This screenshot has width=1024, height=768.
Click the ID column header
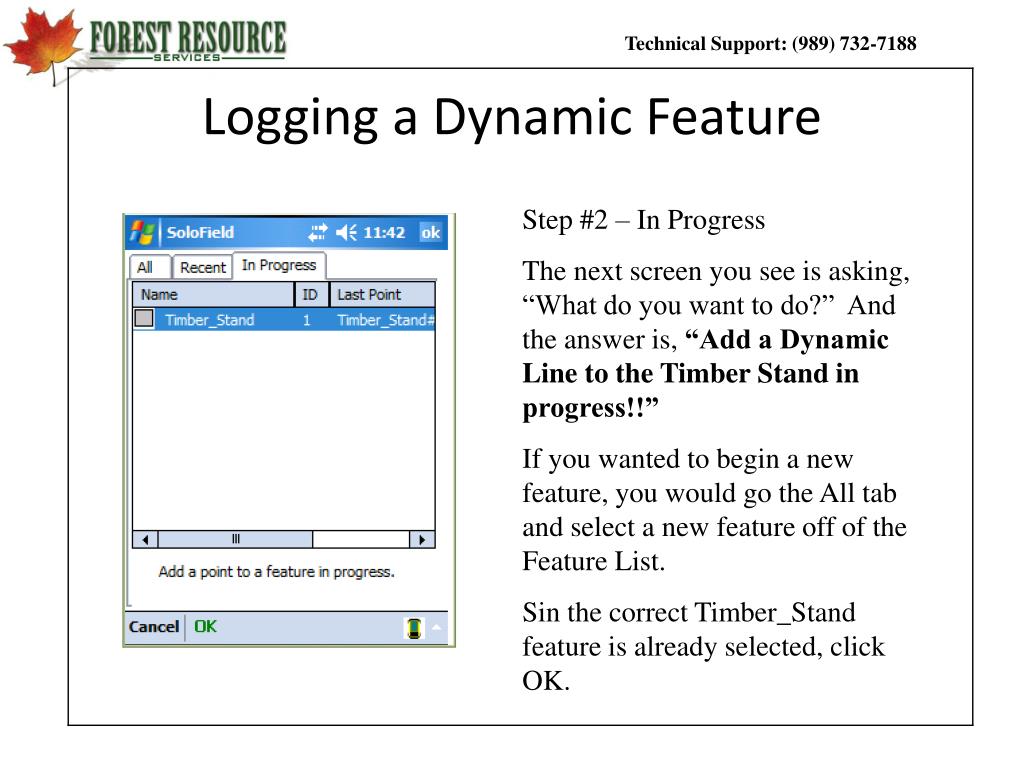pyautogui.click(x=312, y=295)
